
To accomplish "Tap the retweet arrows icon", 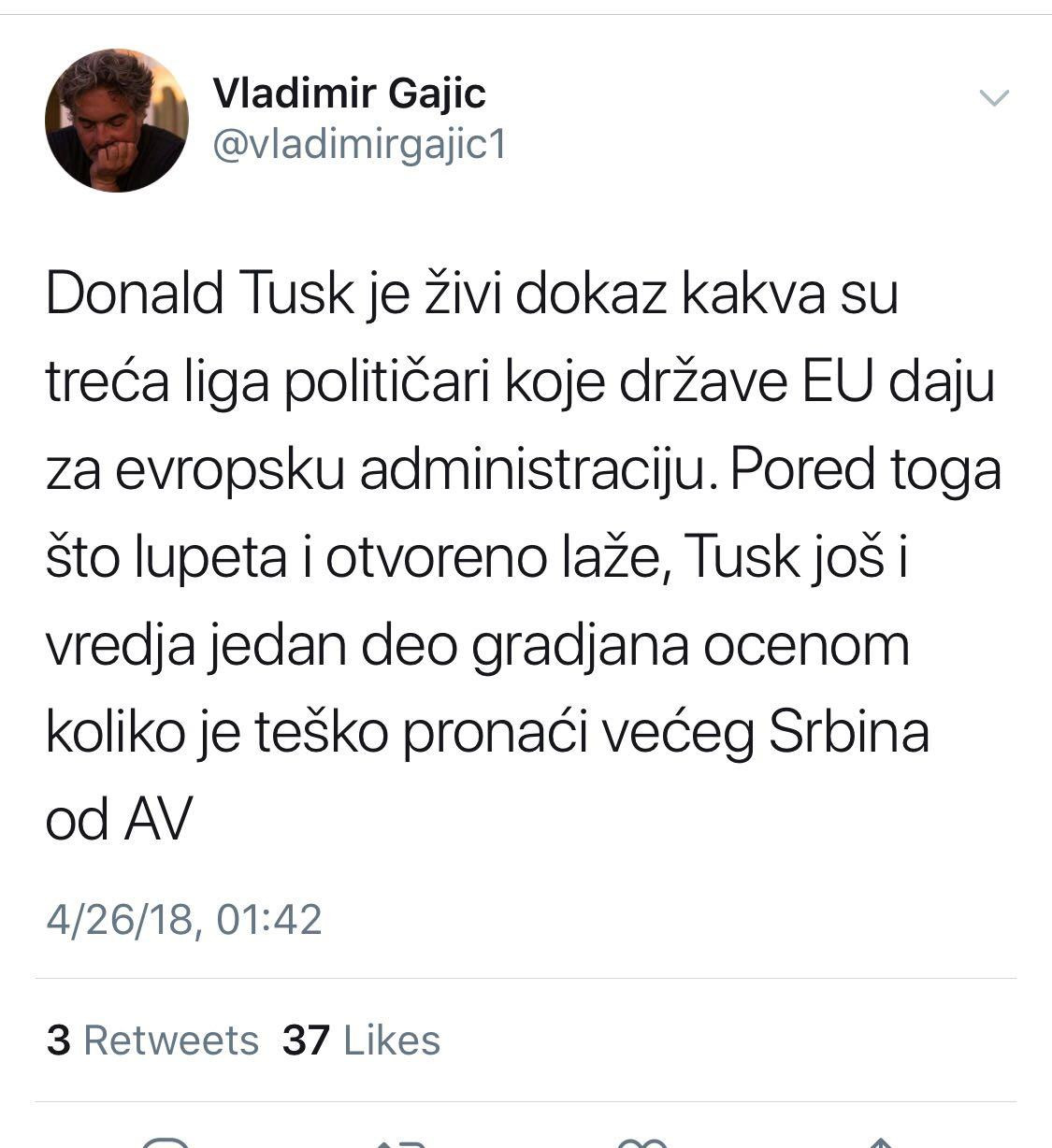I will point(402,1141).
